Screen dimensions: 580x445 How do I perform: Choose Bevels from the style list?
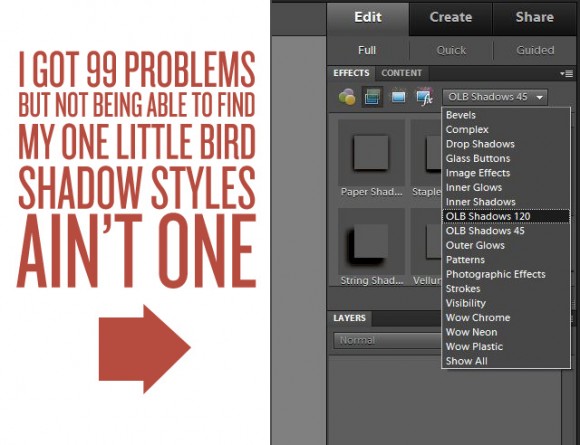click(506, 115)
